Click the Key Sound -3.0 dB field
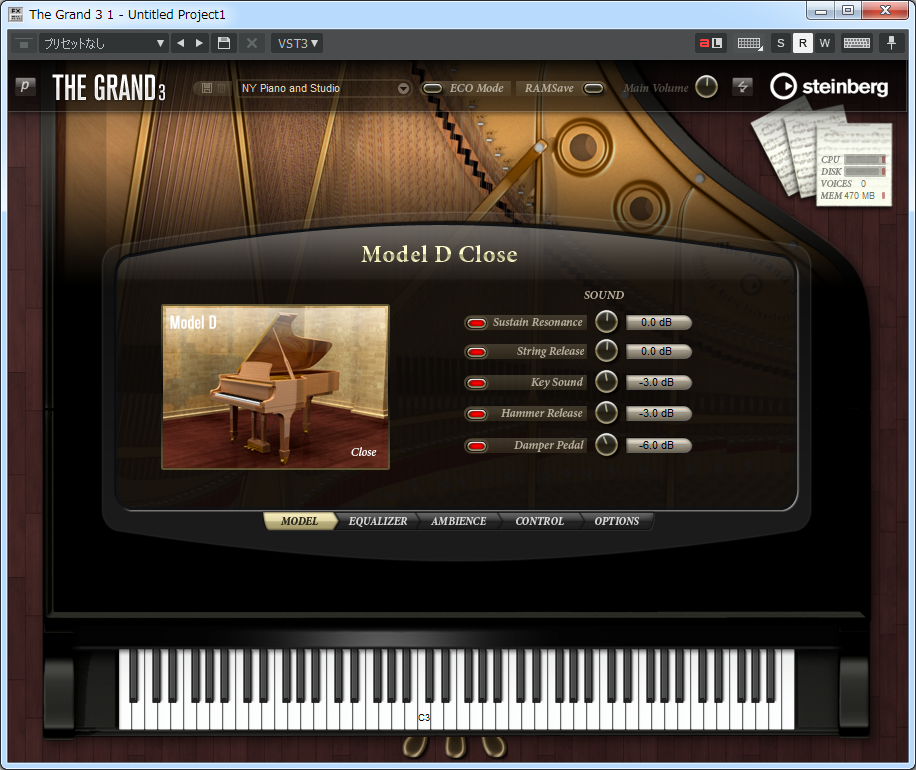This screenshot has height=770, width=916. tap(658, 382)
